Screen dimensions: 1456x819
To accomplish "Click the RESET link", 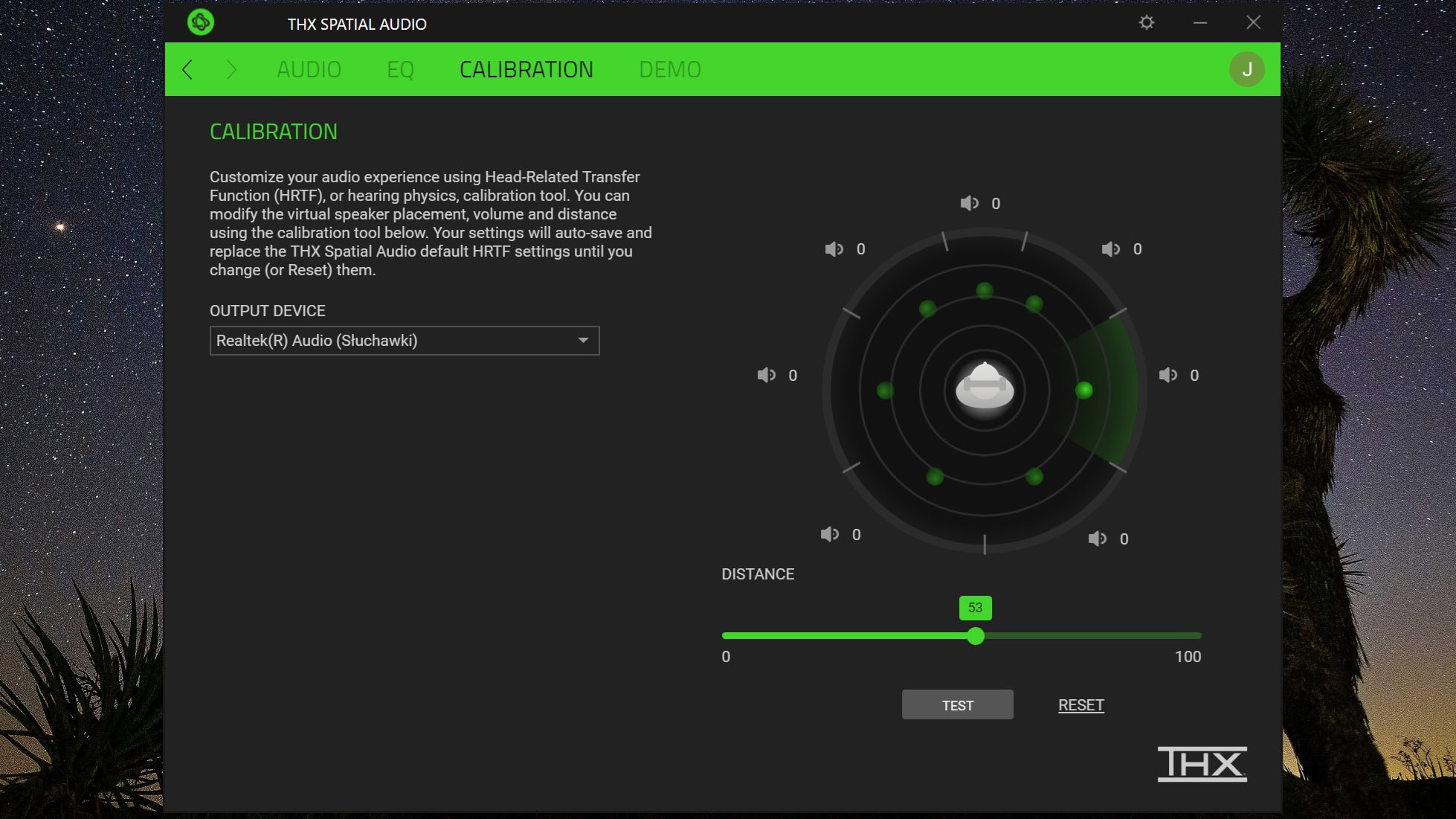I will [1081, 705].
